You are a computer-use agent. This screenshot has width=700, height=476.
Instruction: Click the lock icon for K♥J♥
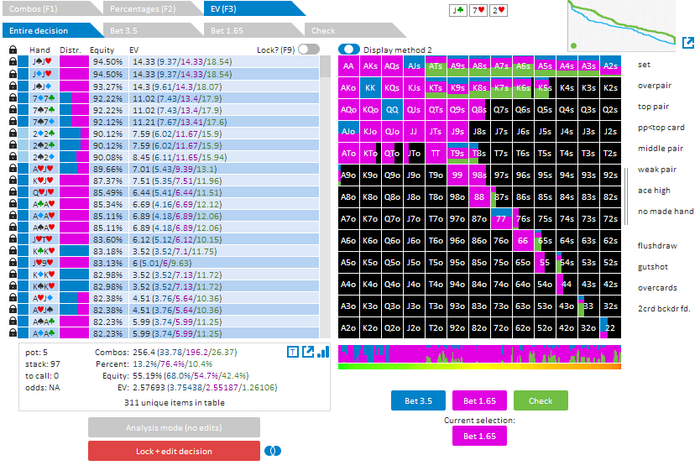coord(13,180)
